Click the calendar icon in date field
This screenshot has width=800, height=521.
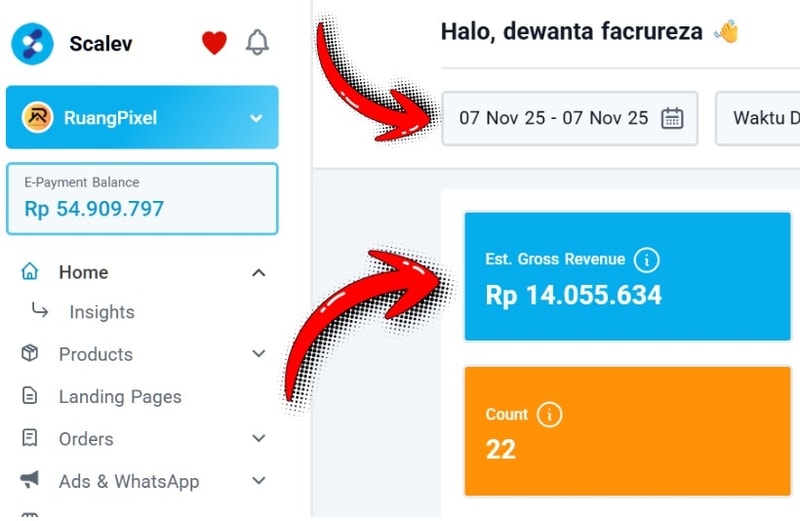coord(672,118)
